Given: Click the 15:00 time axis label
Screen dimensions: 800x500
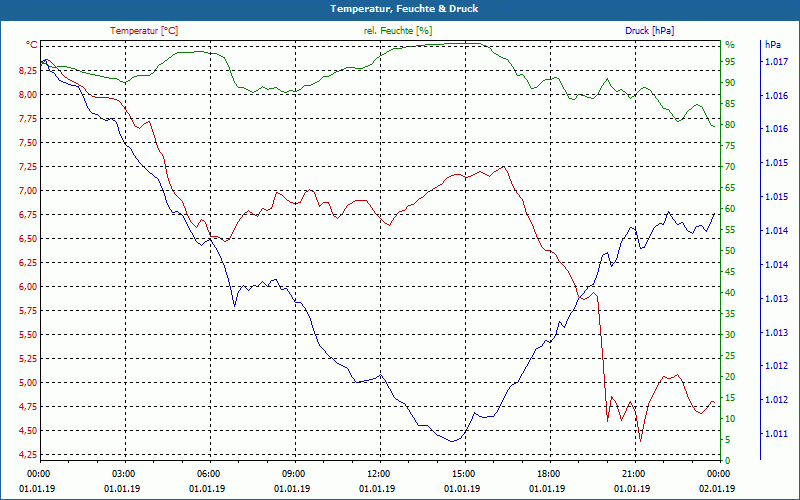Looking at the screenshot, I should tap(463, 473).
